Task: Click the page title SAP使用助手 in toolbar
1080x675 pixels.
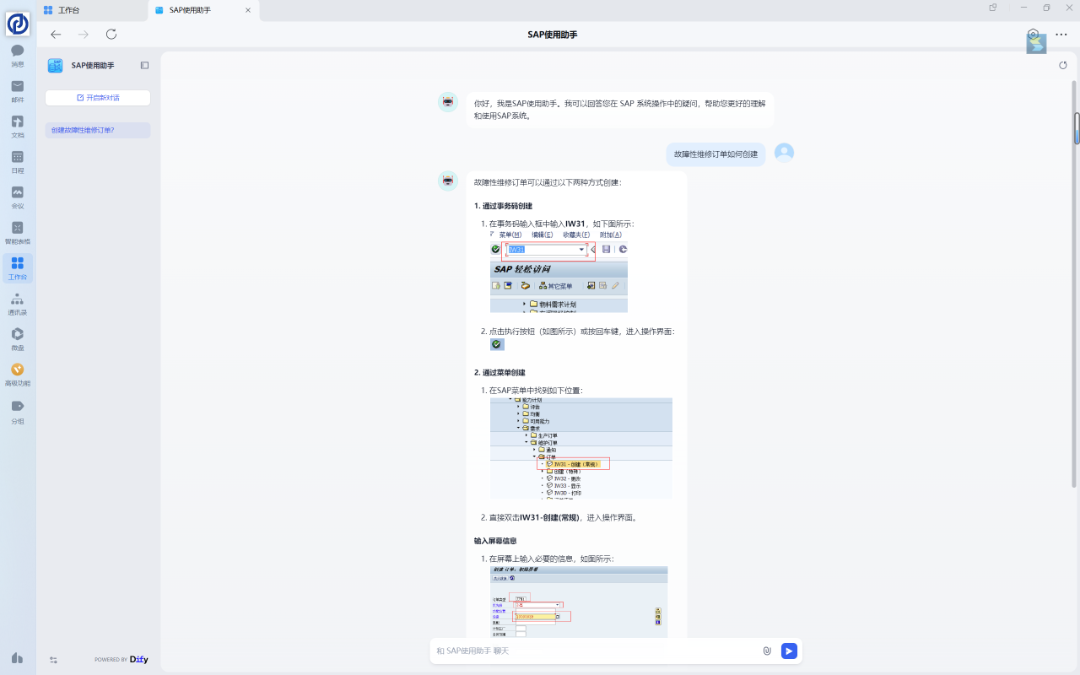Action: click(x=552, y=34)
